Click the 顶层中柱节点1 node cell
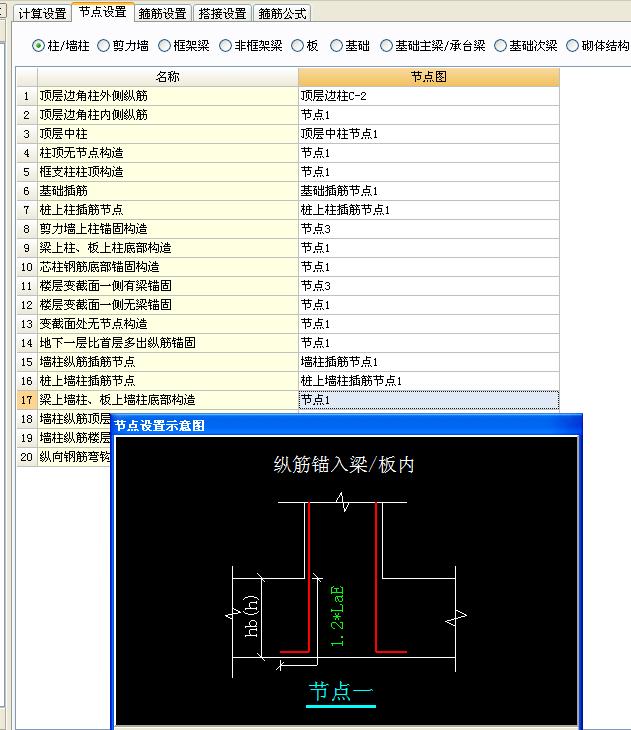Image resolution: width=631 pixels, height=730 pixels. point(429,134)
